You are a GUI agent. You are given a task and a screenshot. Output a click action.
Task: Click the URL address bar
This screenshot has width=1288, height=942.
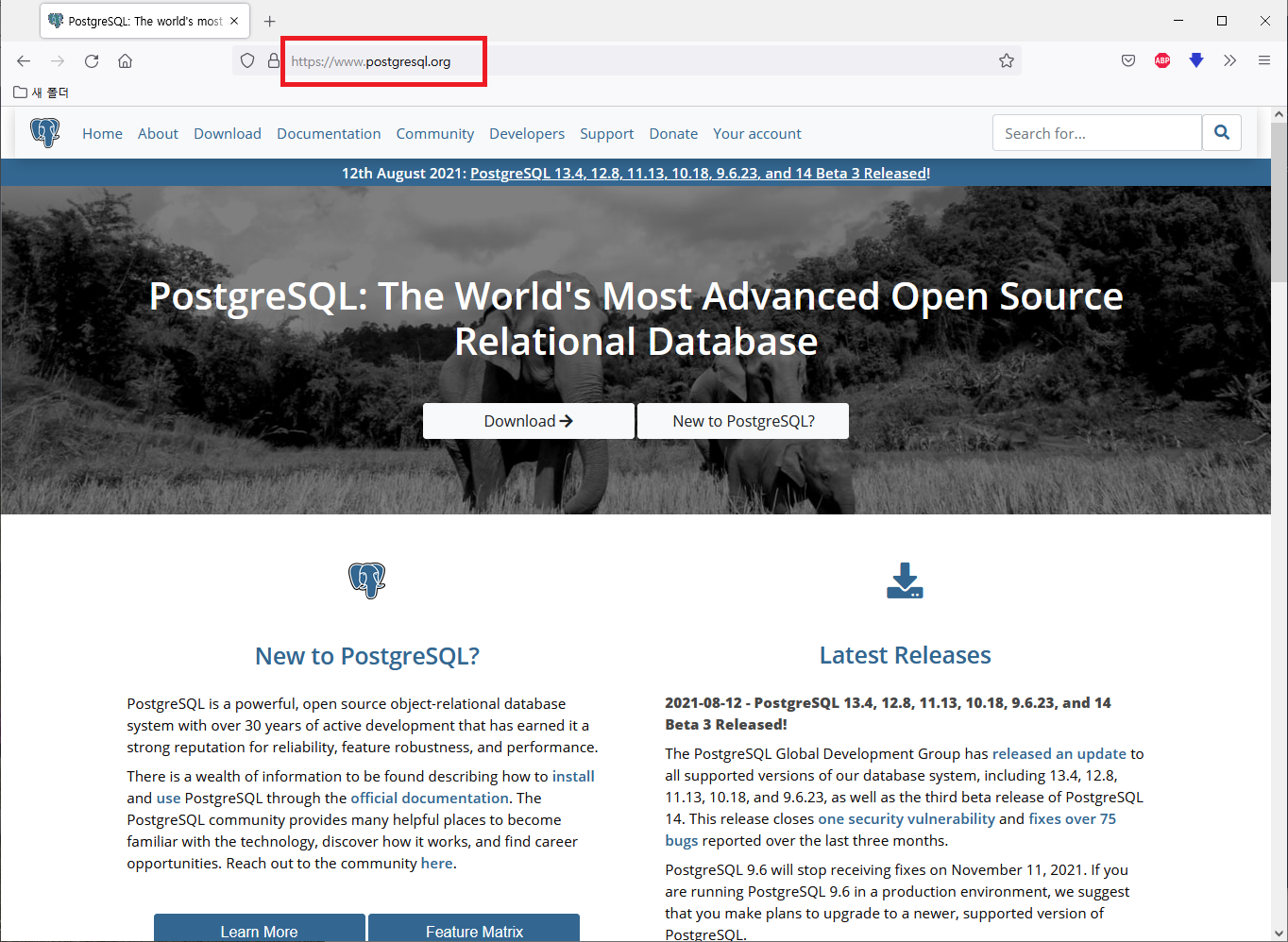tap(627, 61)
